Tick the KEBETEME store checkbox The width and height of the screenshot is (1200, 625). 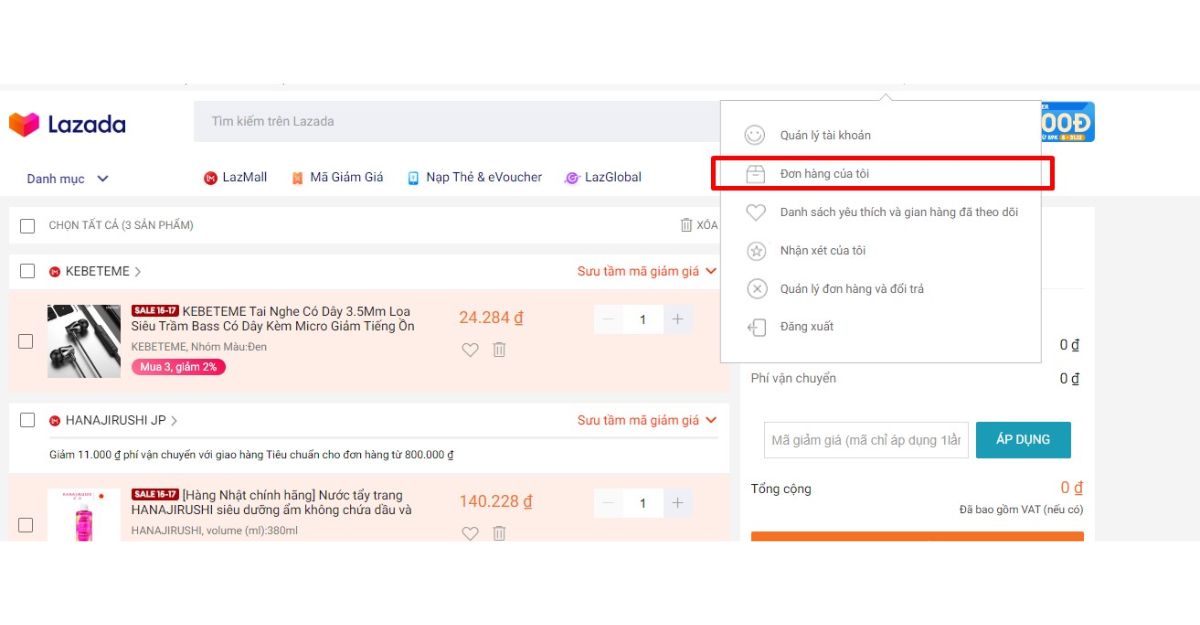(27, 271)
